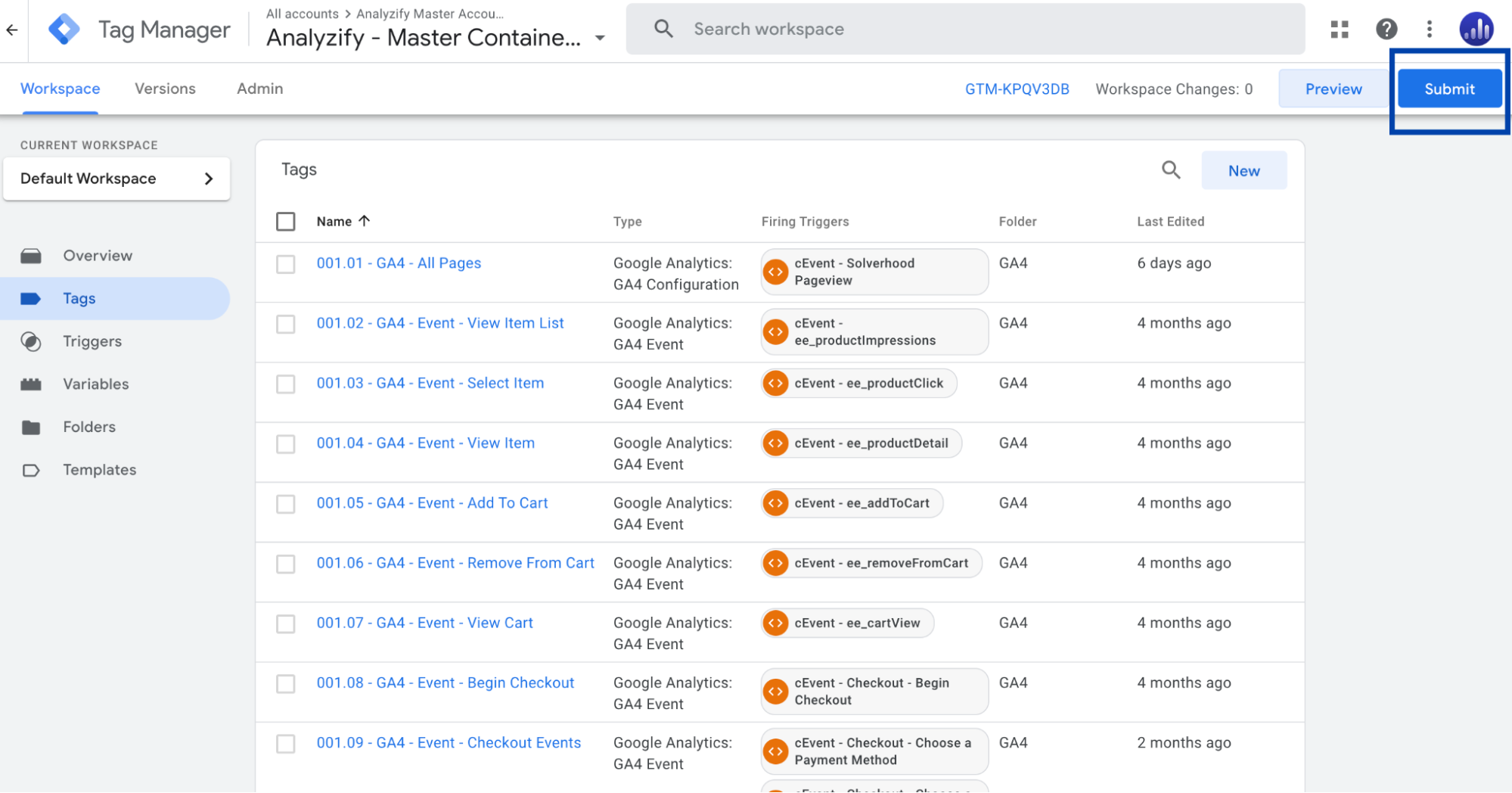The width and height of the screenshot is (1512, 793).
Task: Open the Tag Manager apps grid
Action: coord(1339,29)
